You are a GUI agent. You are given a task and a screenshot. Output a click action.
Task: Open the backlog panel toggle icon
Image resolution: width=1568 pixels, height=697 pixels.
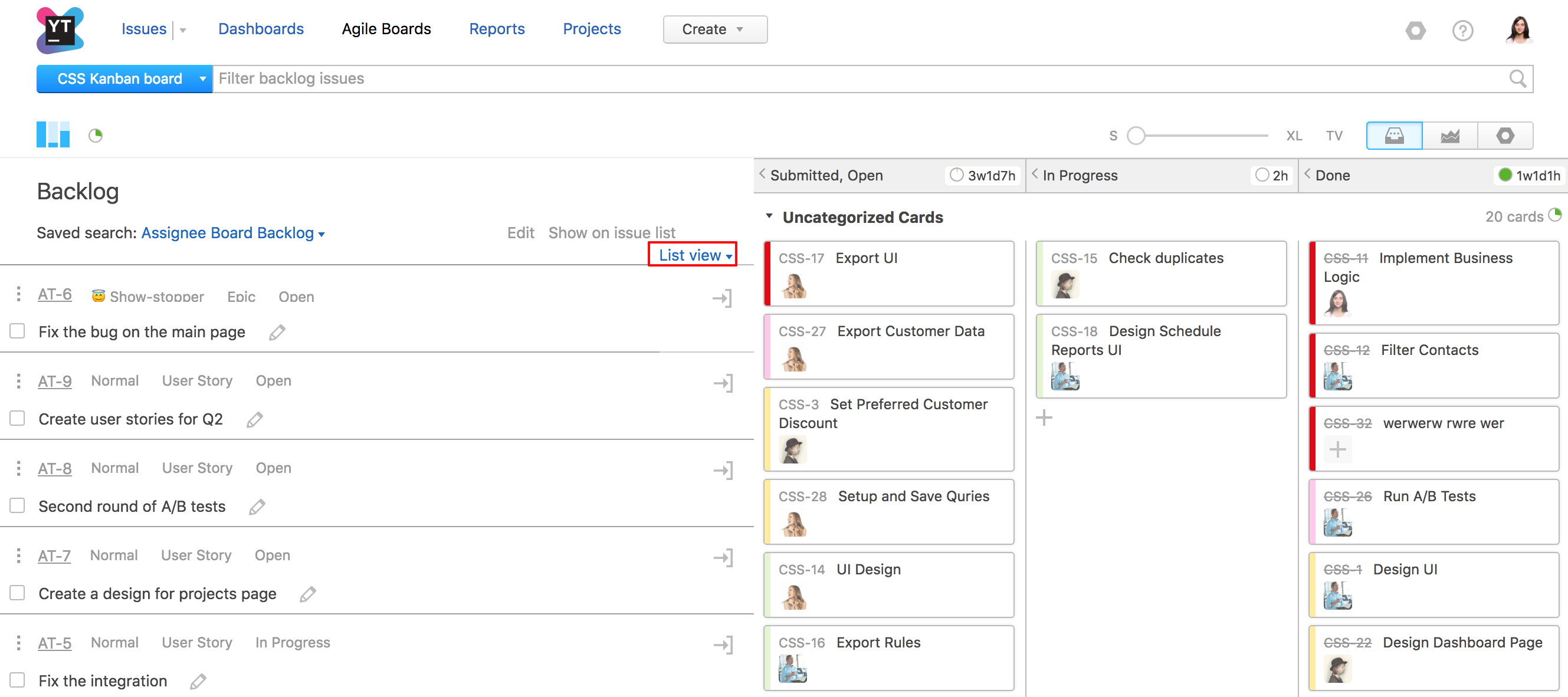(1394, 136)
